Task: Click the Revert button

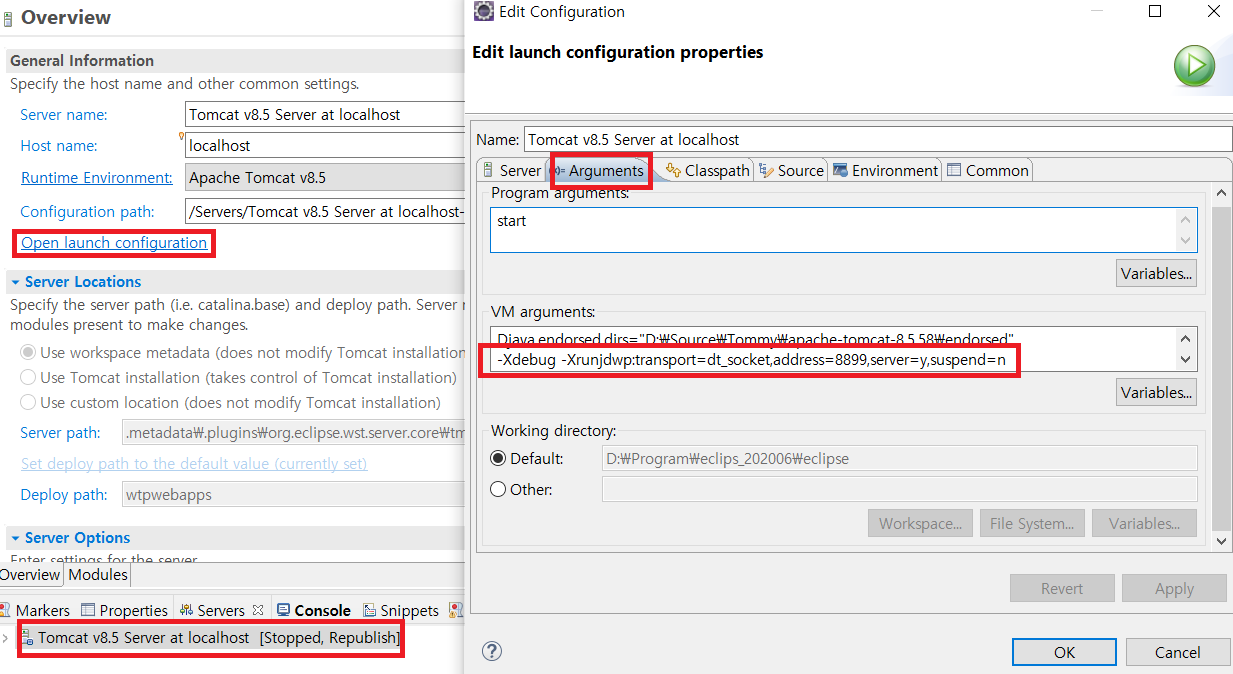Action: point(1062,588)
